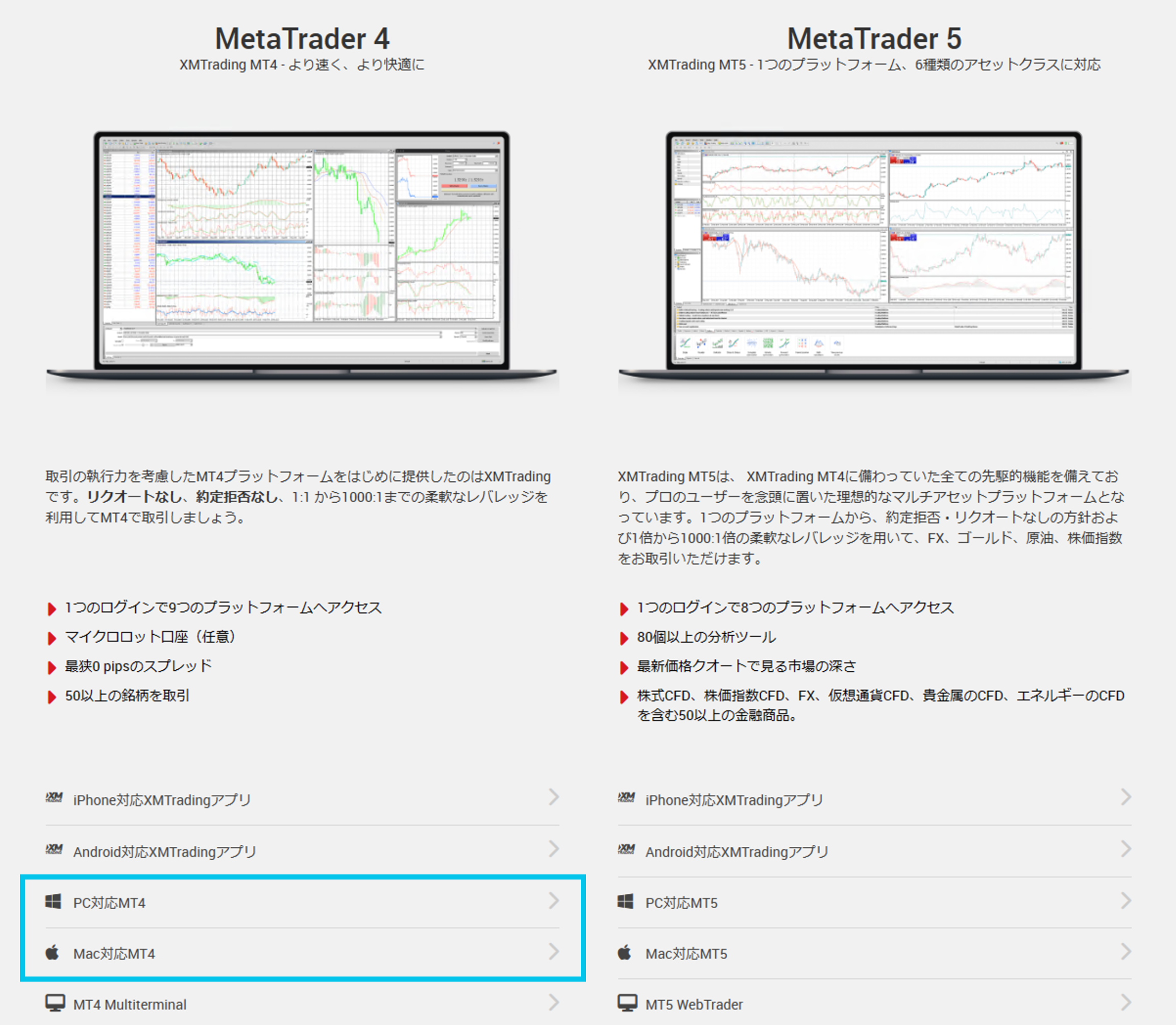Screen dimensions: 1176x1025
Task: Click Windows icon next to PC対応MT4
Action: point(53,902)
